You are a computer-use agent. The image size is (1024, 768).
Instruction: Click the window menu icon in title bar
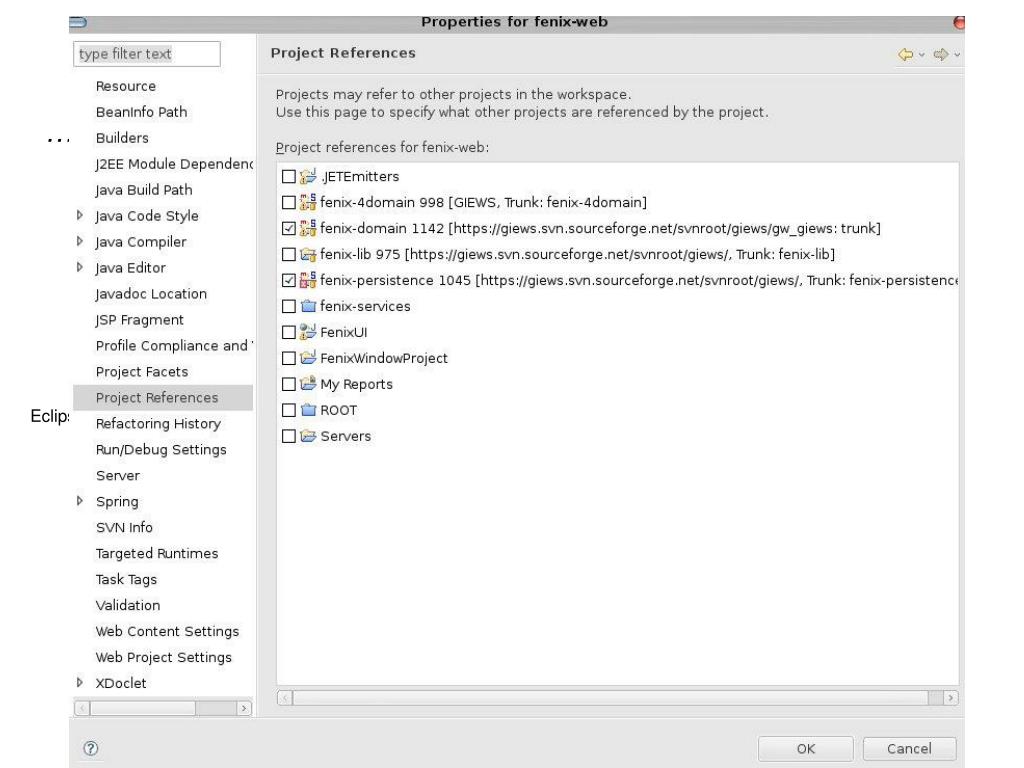click(x=78, y=23)
